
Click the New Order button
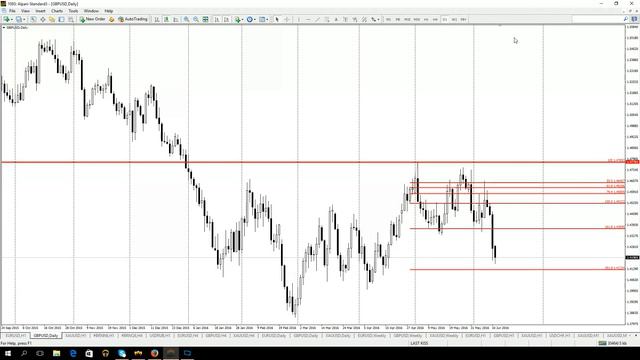[93, 19]
